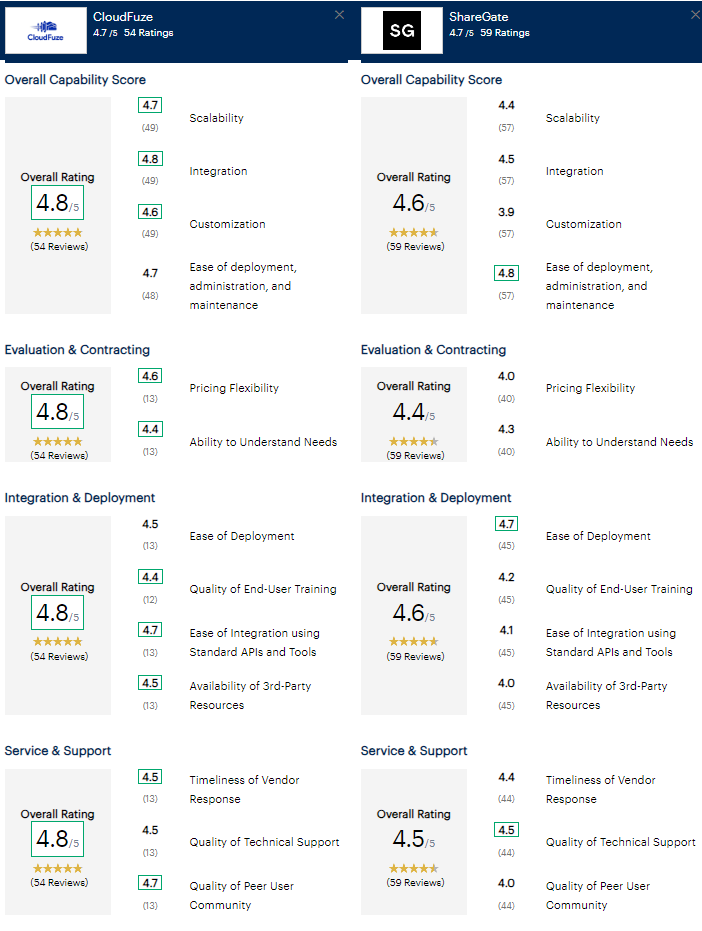Click the CloudFuze logo thumbnail
Viewport: 702px width, 931px height.
[46, 30]
